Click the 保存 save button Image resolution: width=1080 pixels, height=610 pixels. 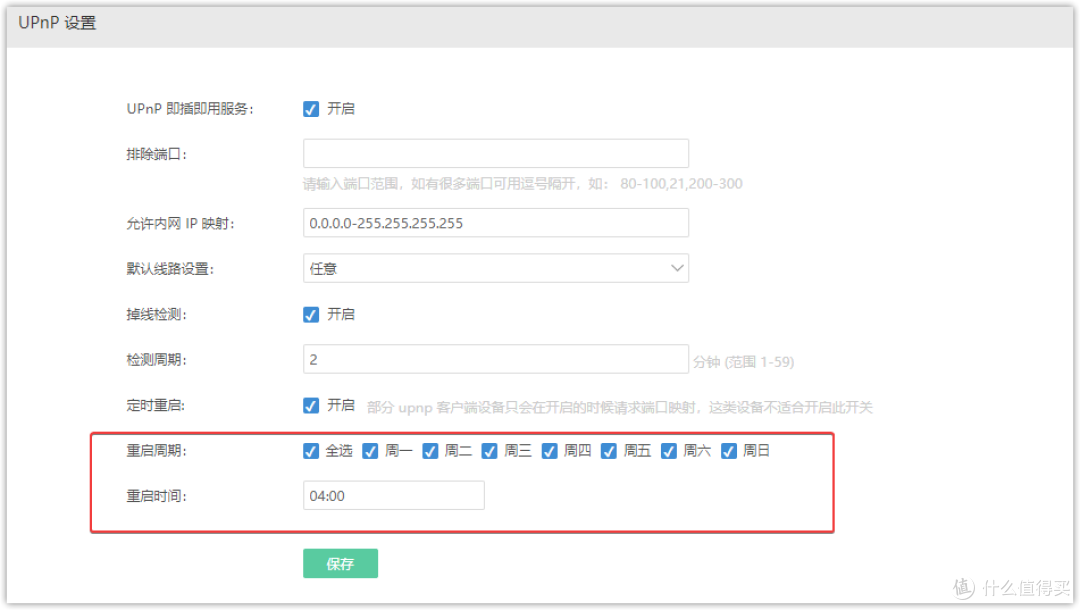(340, 563)
